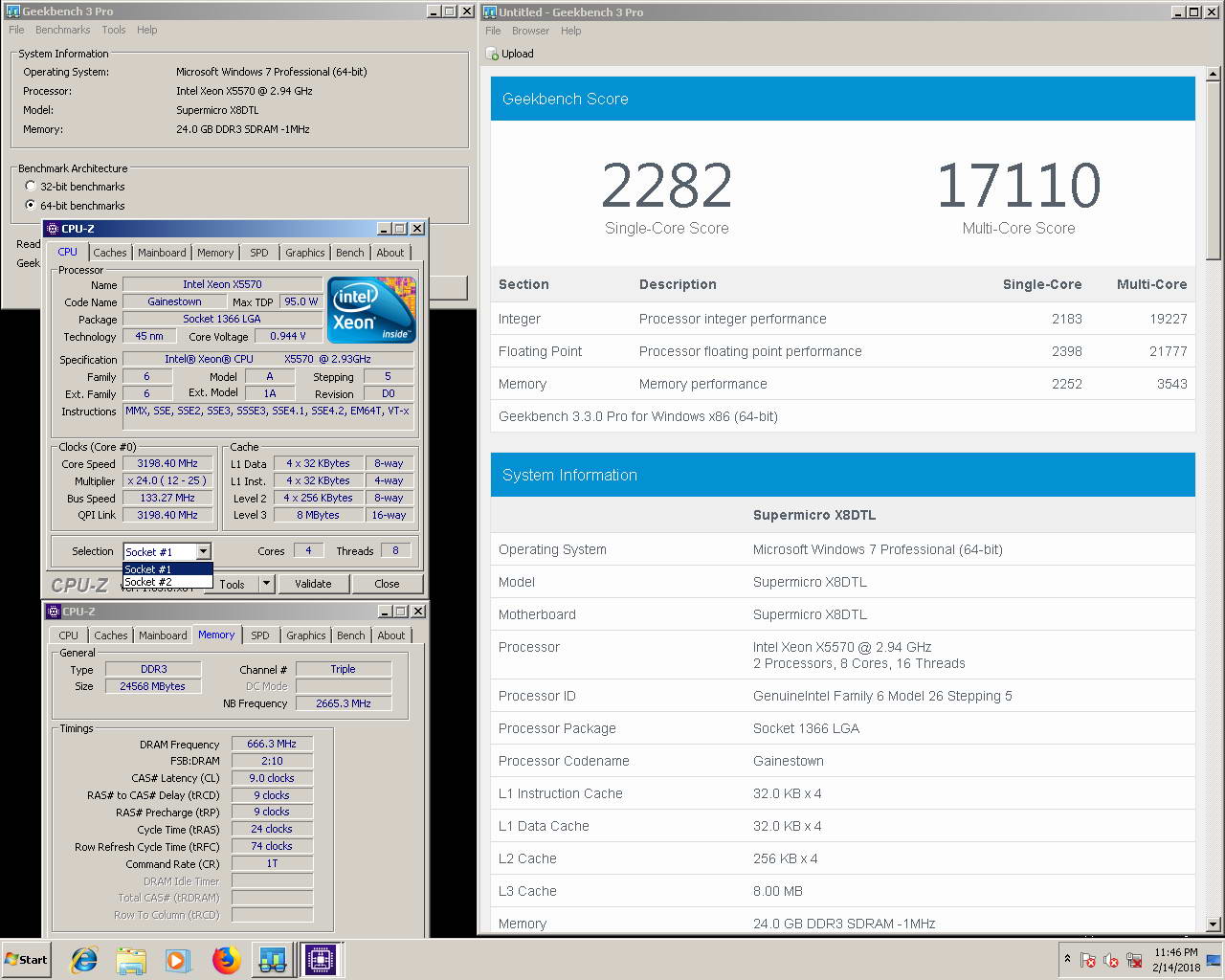Image resolution: width=1225 pixels, height=980 pixels.
Task: Expand the Tools dropdown arrow in CPU-Z
Action: click(266, 584)
